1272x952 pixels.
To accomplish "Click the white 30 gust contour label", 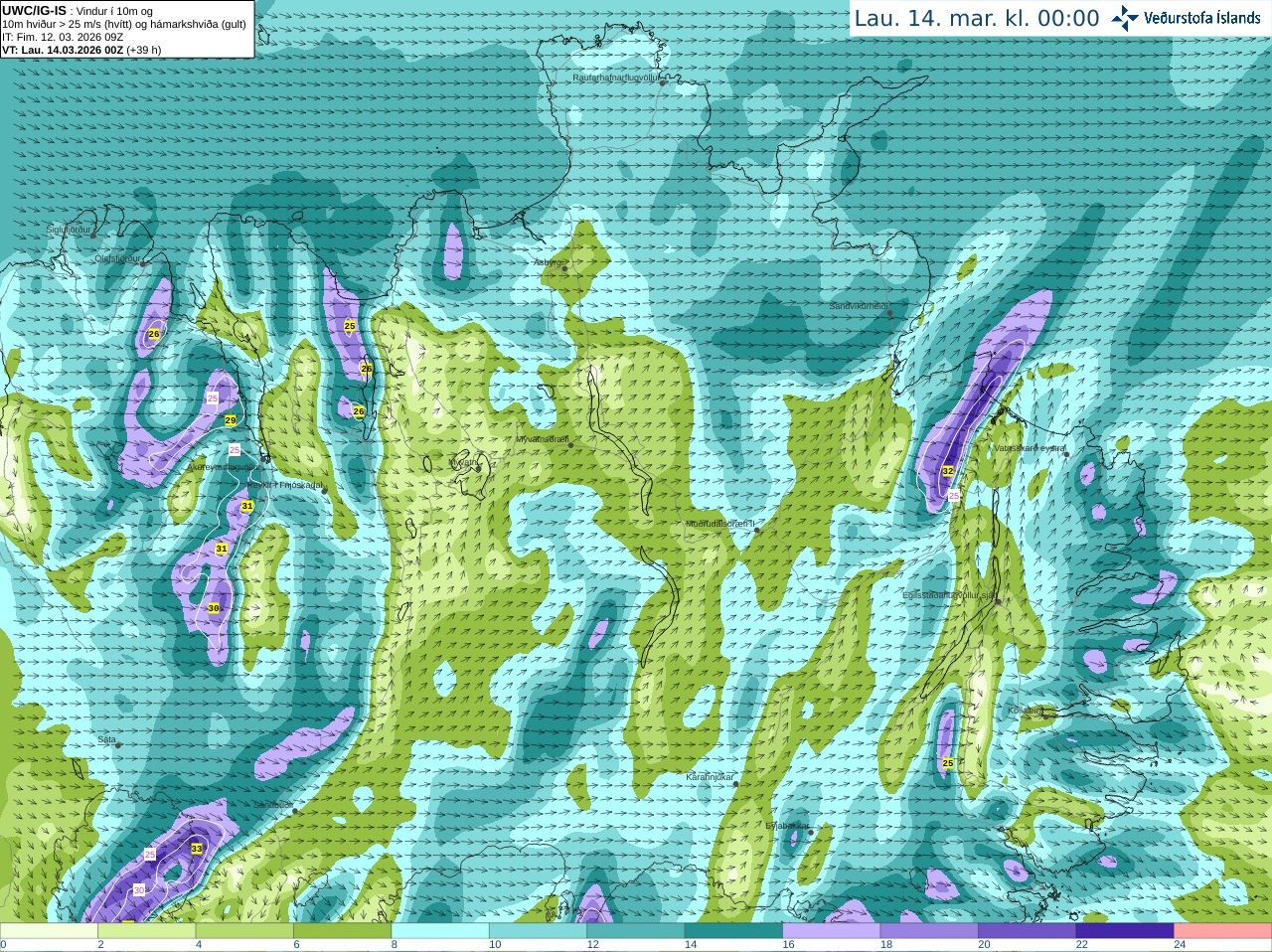I will pyautogui.click(x=139, y=890).
